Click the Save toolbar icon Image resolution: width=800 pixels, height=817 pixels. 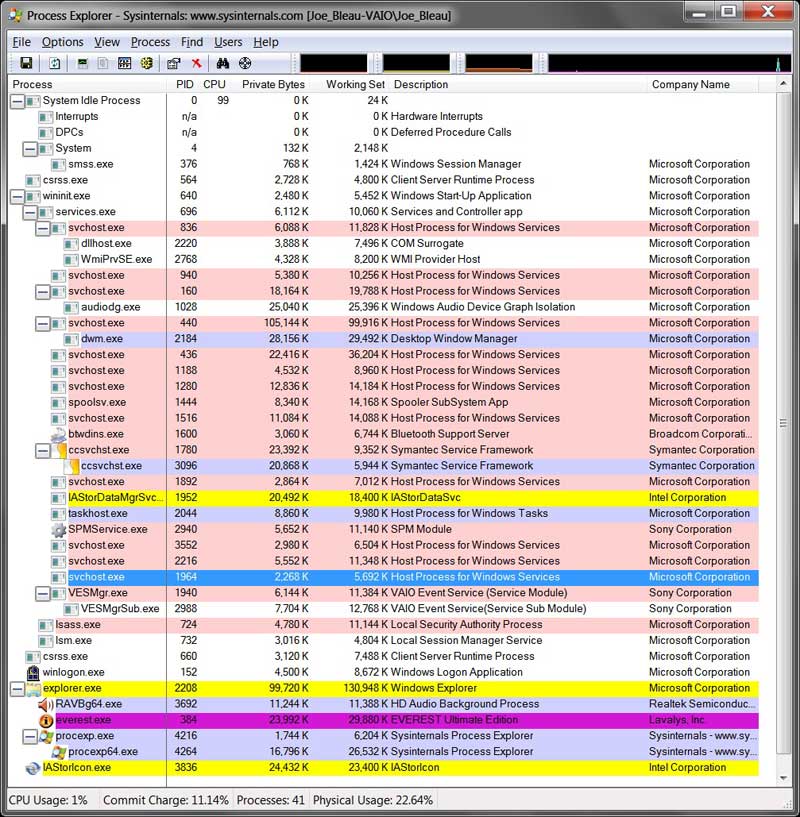[x=26, y=64]
